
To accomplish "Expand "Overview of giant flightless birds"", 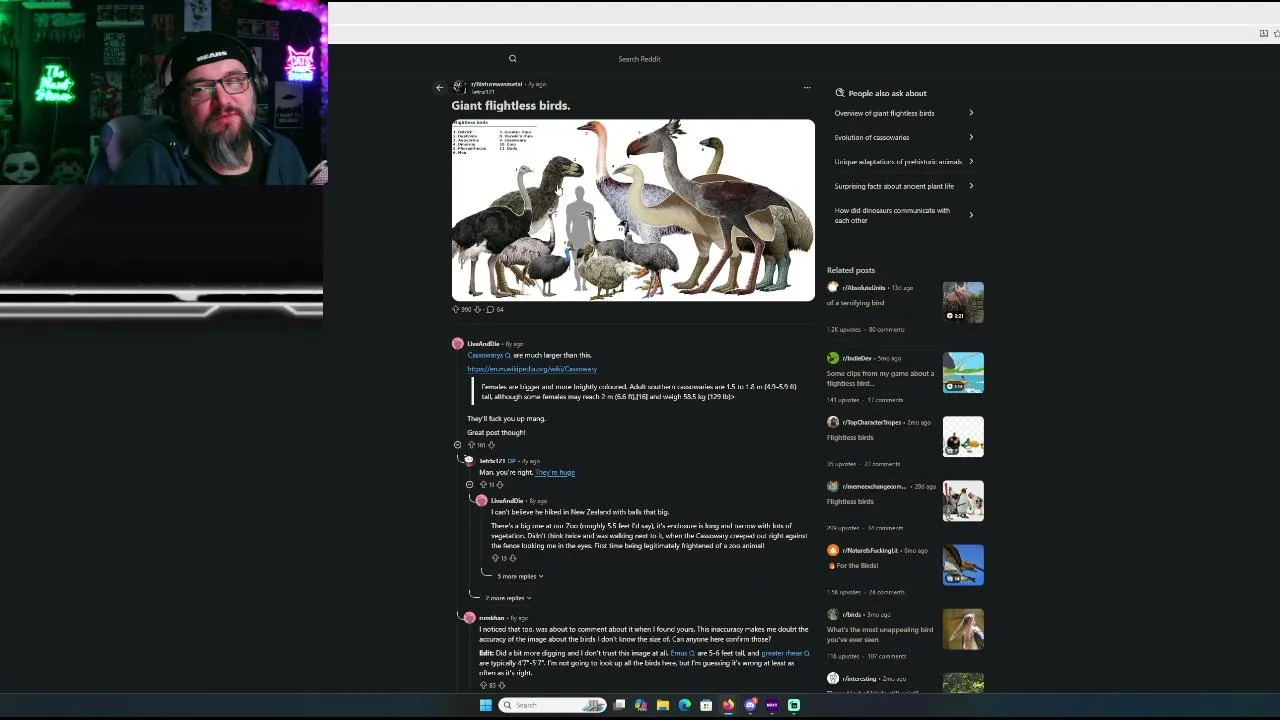I will pyautogui.click(x=904, y=113).
